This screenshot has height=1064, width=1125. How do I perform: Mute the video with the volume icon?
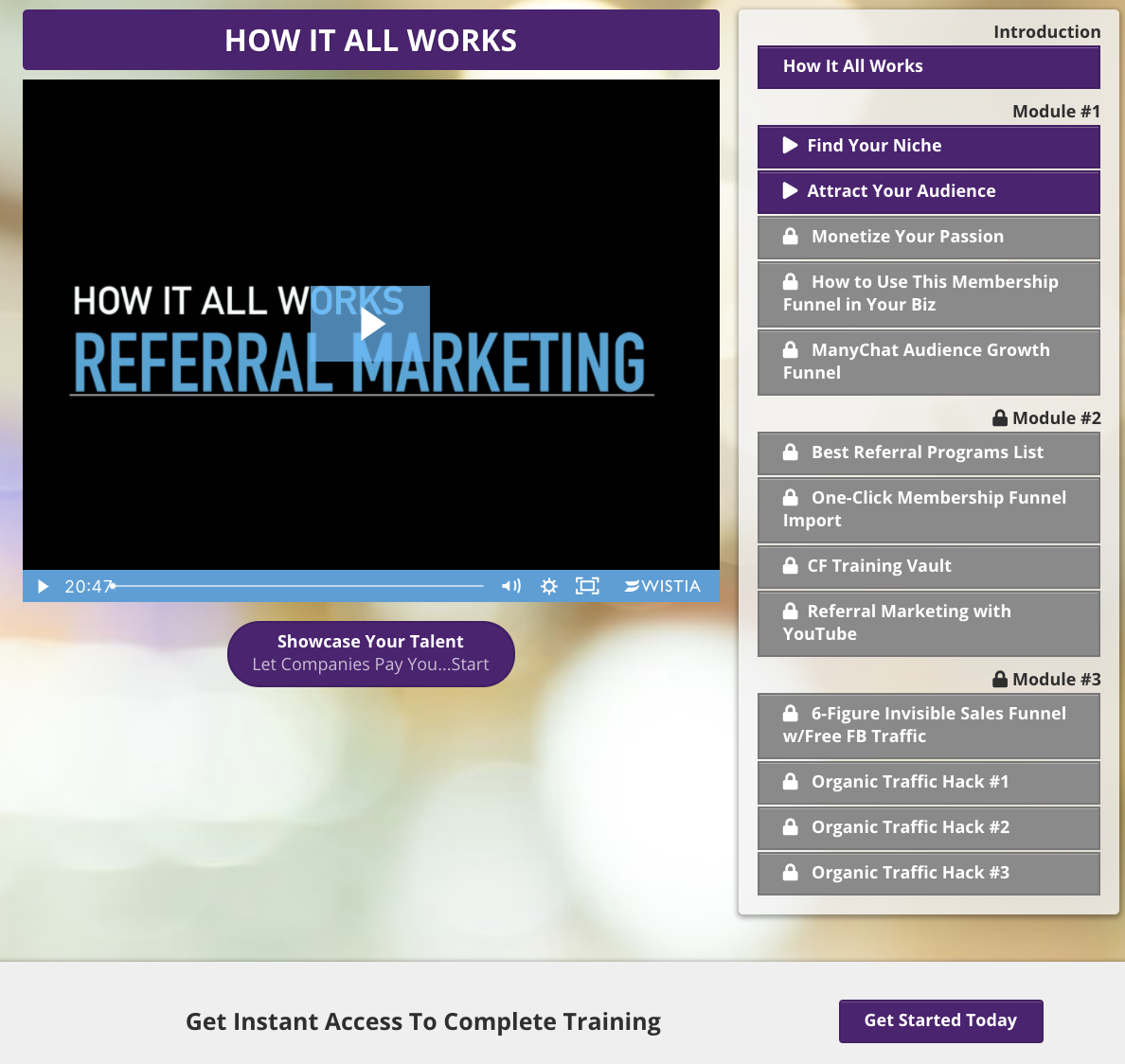pyautogui.click(x=510, y=586)
